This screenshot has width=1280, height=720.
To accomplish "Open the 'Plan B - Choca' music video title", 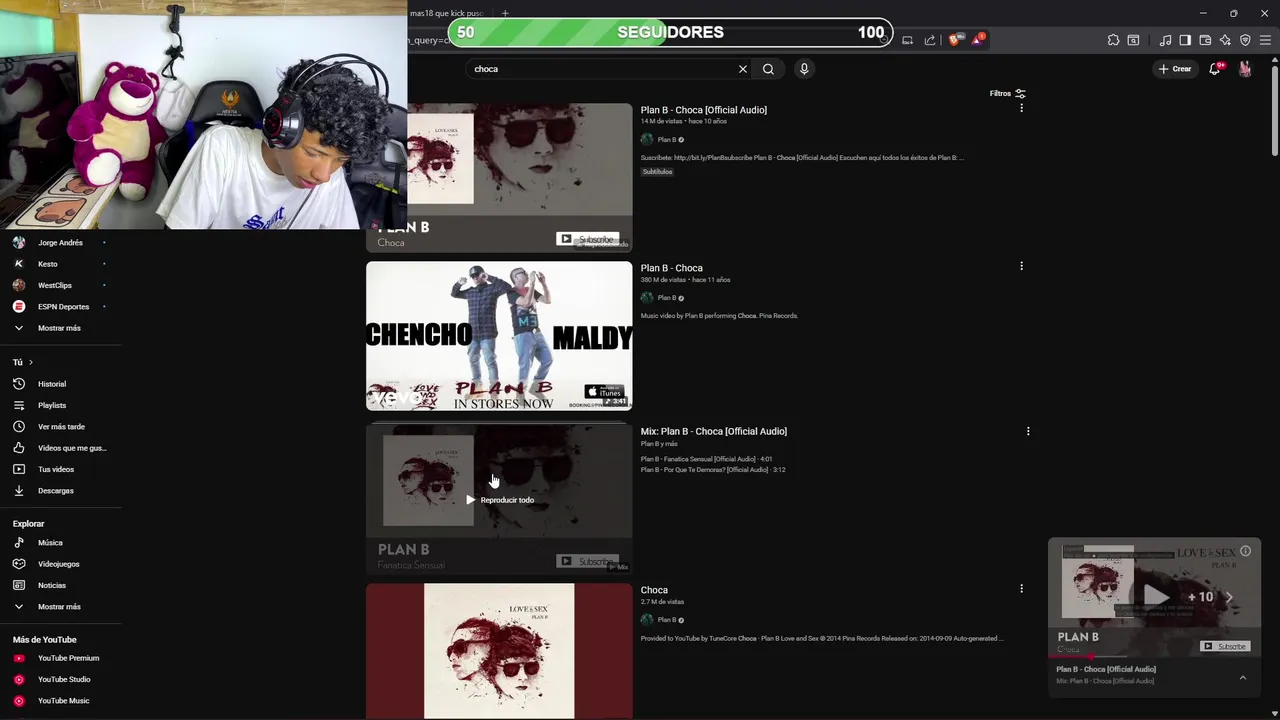I will pyautogui.click(x=672, y=268).
